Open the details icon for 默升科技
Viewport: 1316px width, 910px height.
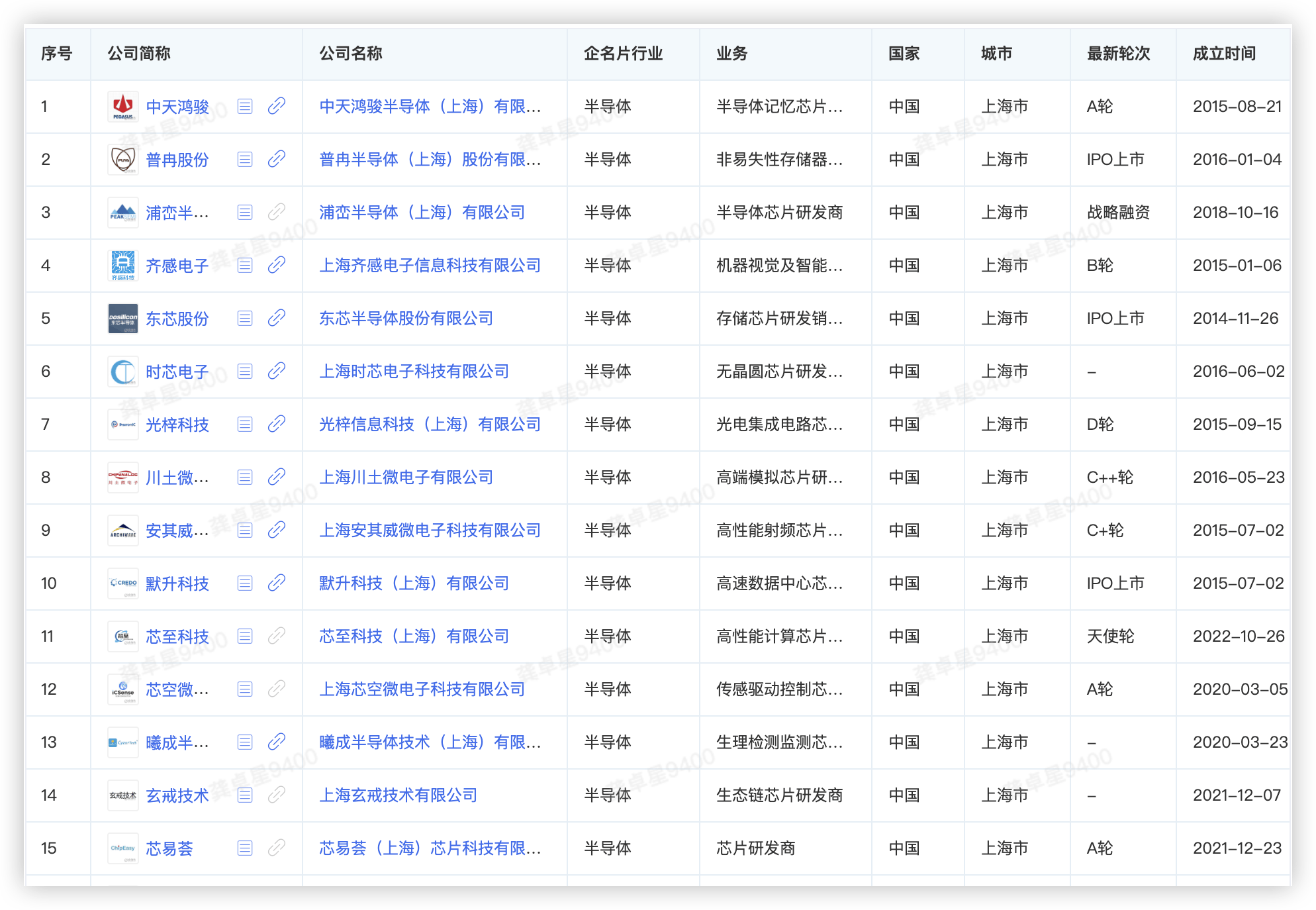245,583
